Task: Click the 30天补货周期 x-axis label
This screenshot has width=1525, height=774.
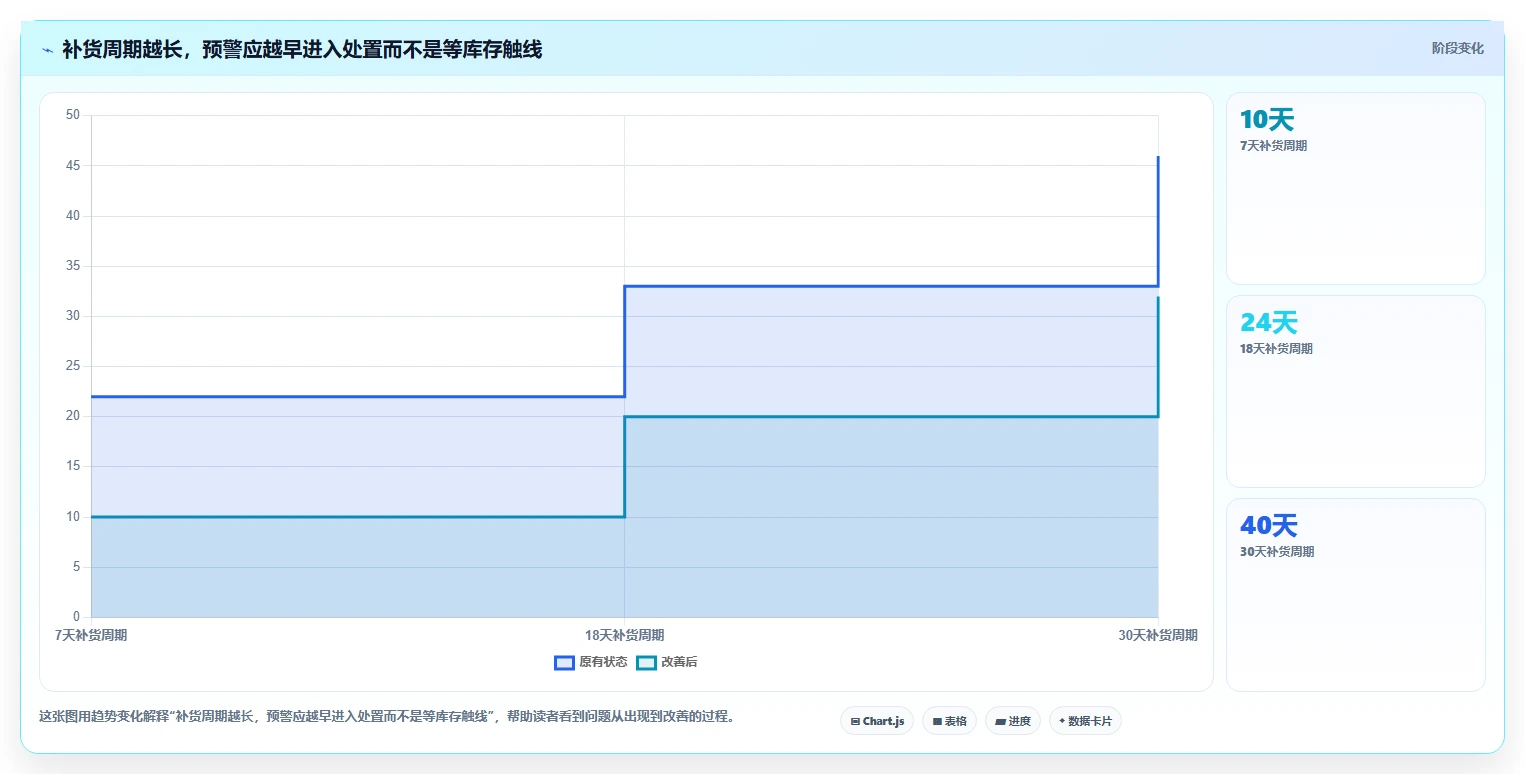Action: coord(1158,635)
